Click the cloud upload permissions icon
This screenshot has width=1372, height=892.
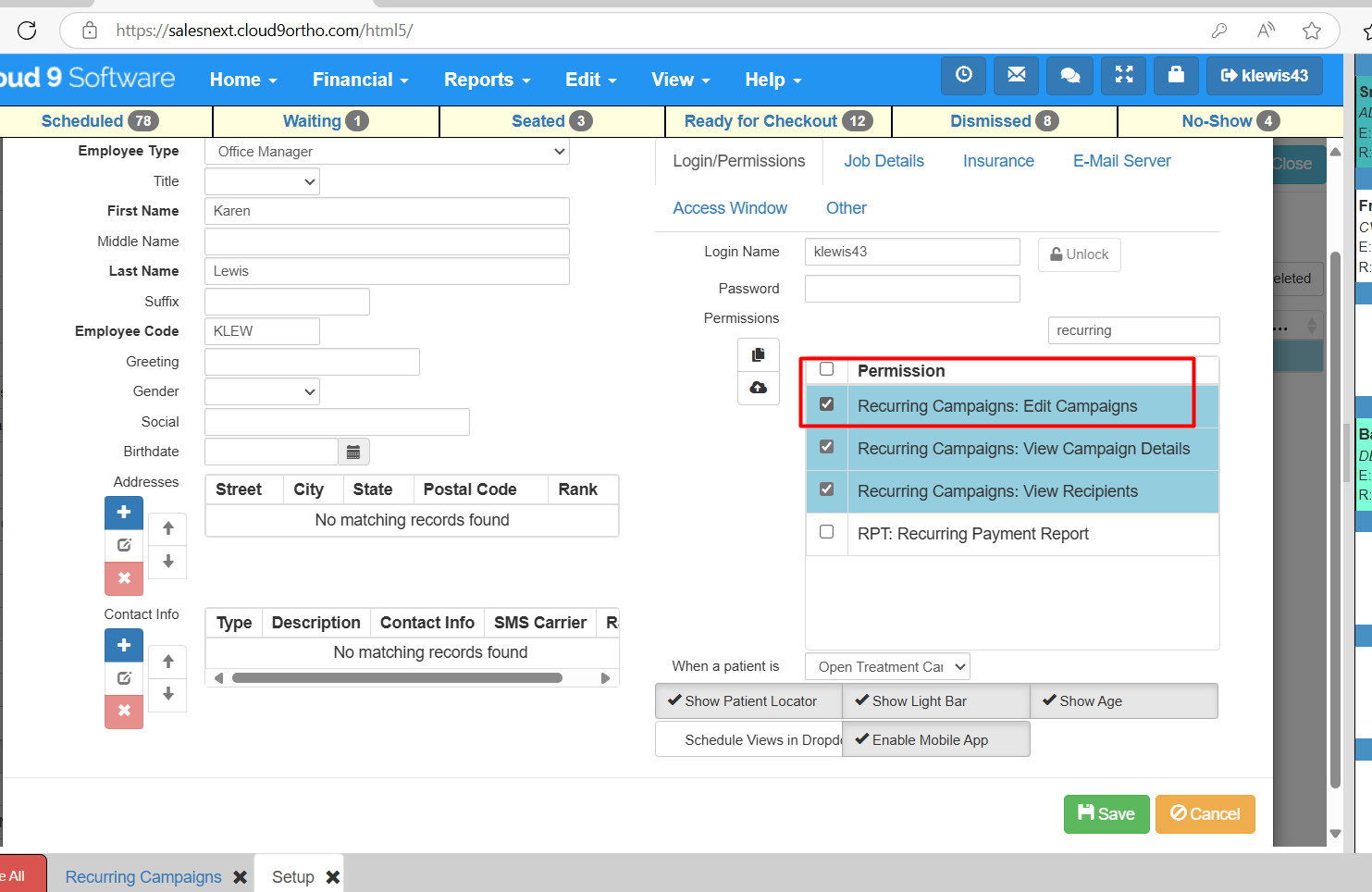pos(758,388)
